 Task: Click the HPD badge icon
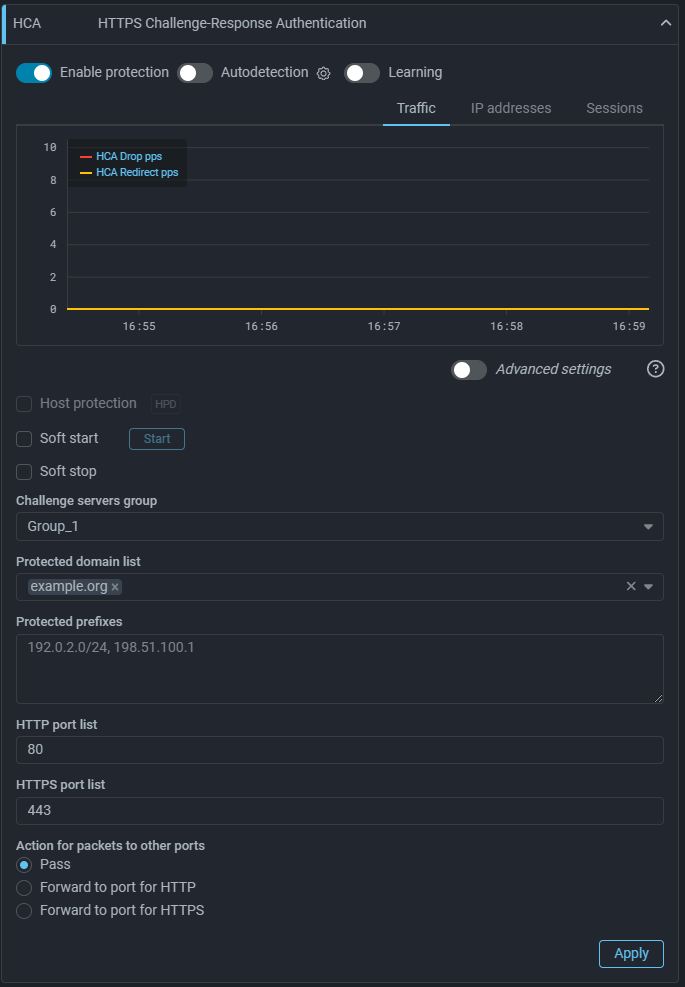pos(165,404)
